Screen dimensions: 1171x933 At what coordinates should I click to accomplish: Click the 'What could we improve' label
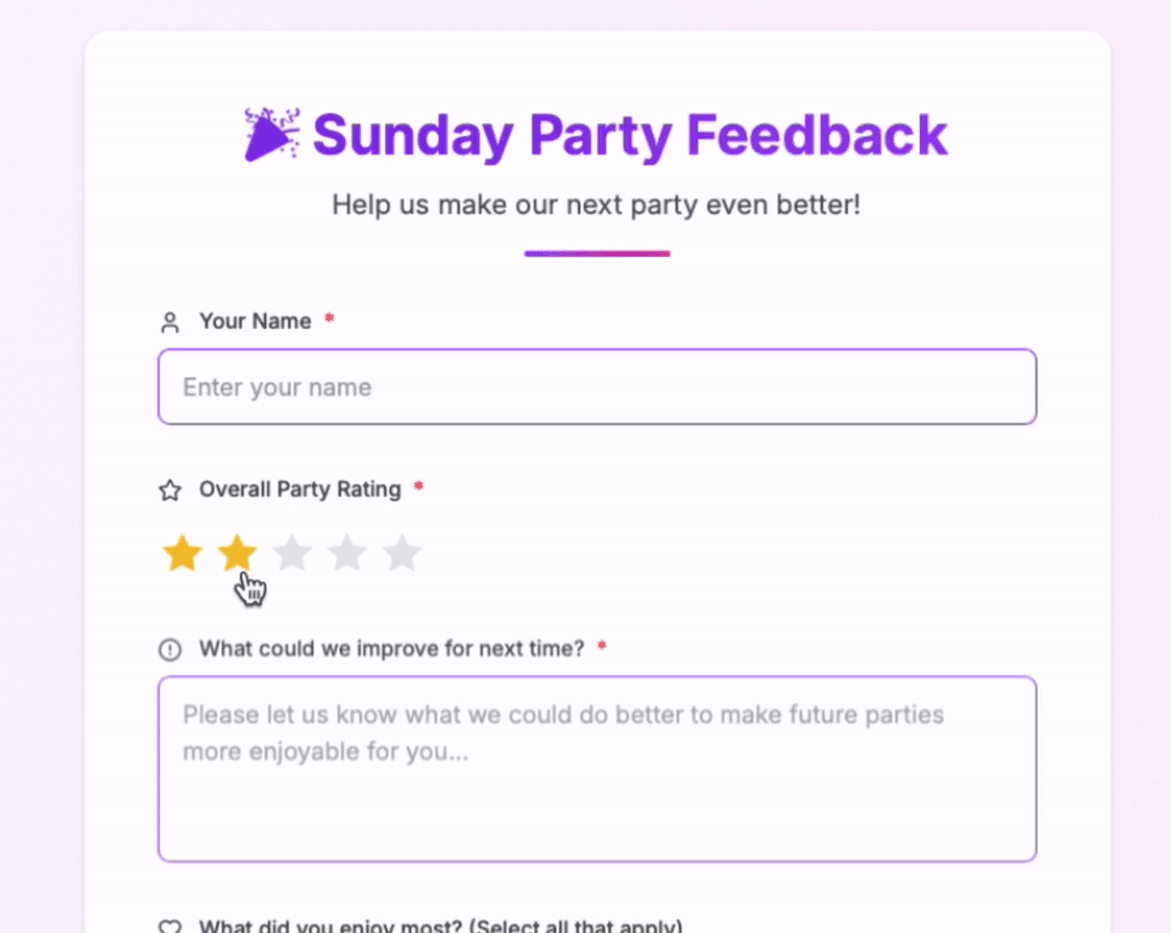pyautogui.click(x=391, y=648)
